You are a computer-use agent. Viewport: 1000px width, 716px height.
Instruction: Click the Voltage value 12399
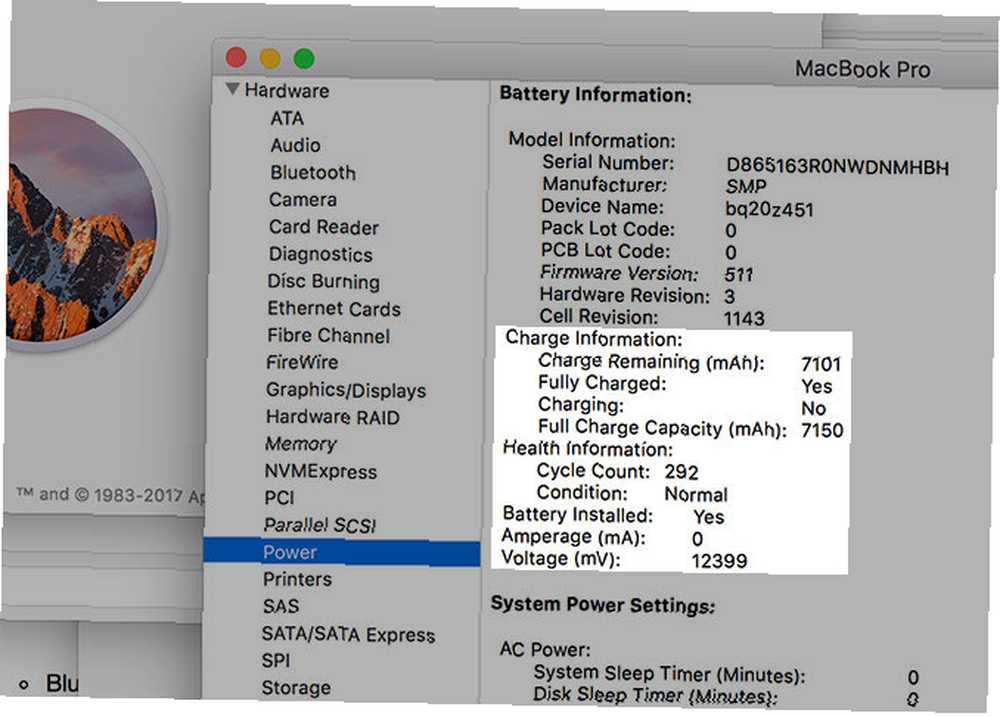pyautogui.click(x=719, y=561)
